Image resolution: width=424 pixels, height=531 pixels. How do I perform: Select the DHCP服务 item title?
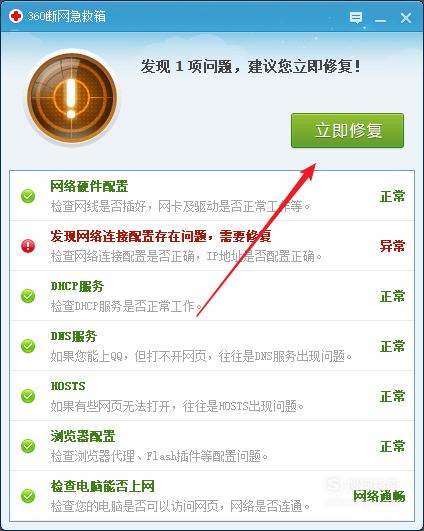(77, 286)
